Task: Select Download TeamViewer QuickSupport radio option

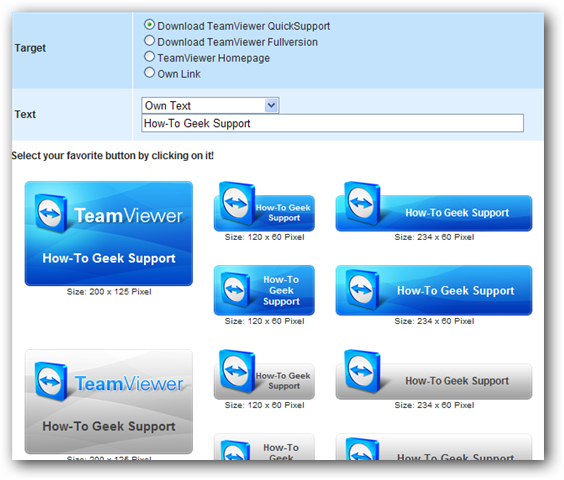Action: coord(149,24)
